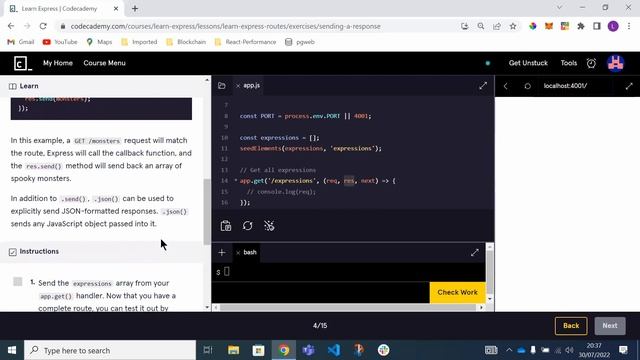Click the Chrome address bar URL

pos(225,26)
